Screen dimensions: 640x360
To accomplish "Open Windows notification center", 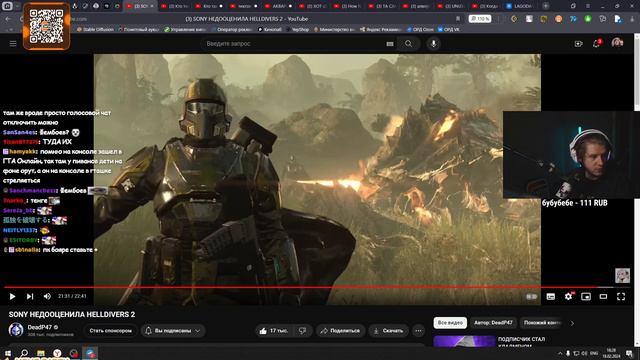I will 629,353.
